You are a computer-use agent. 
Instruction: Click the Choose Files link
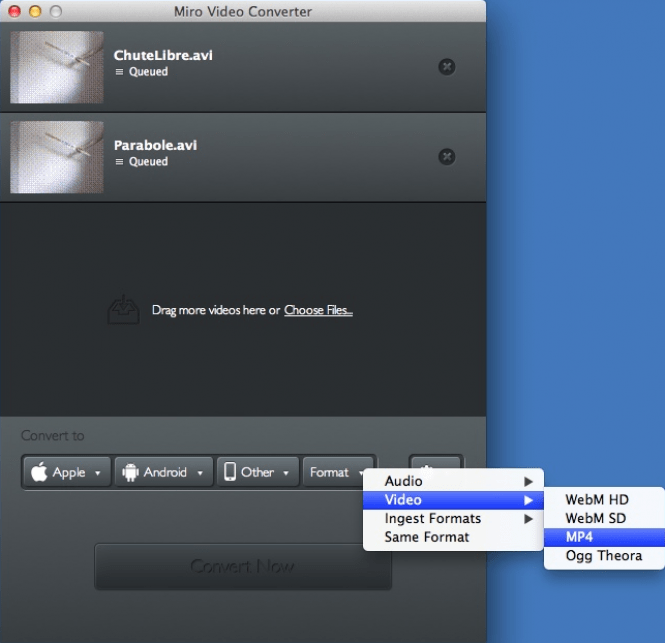point(318,310)
